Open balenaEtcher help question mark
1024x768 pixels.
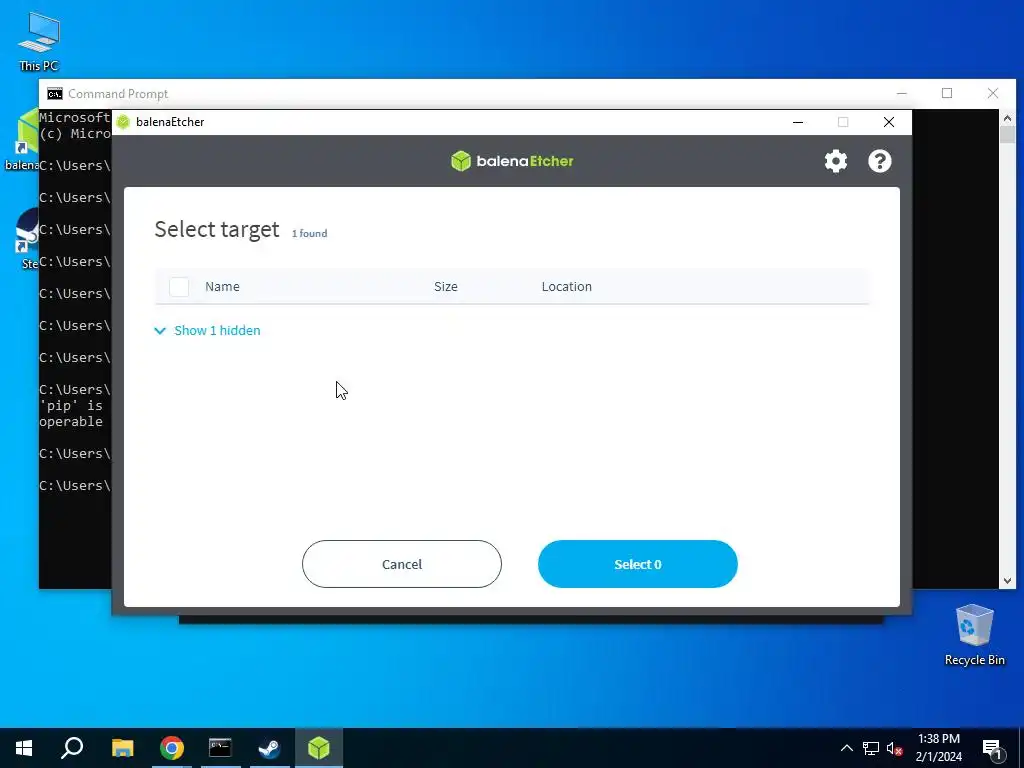pyautogui.click(x=880, y=161)
